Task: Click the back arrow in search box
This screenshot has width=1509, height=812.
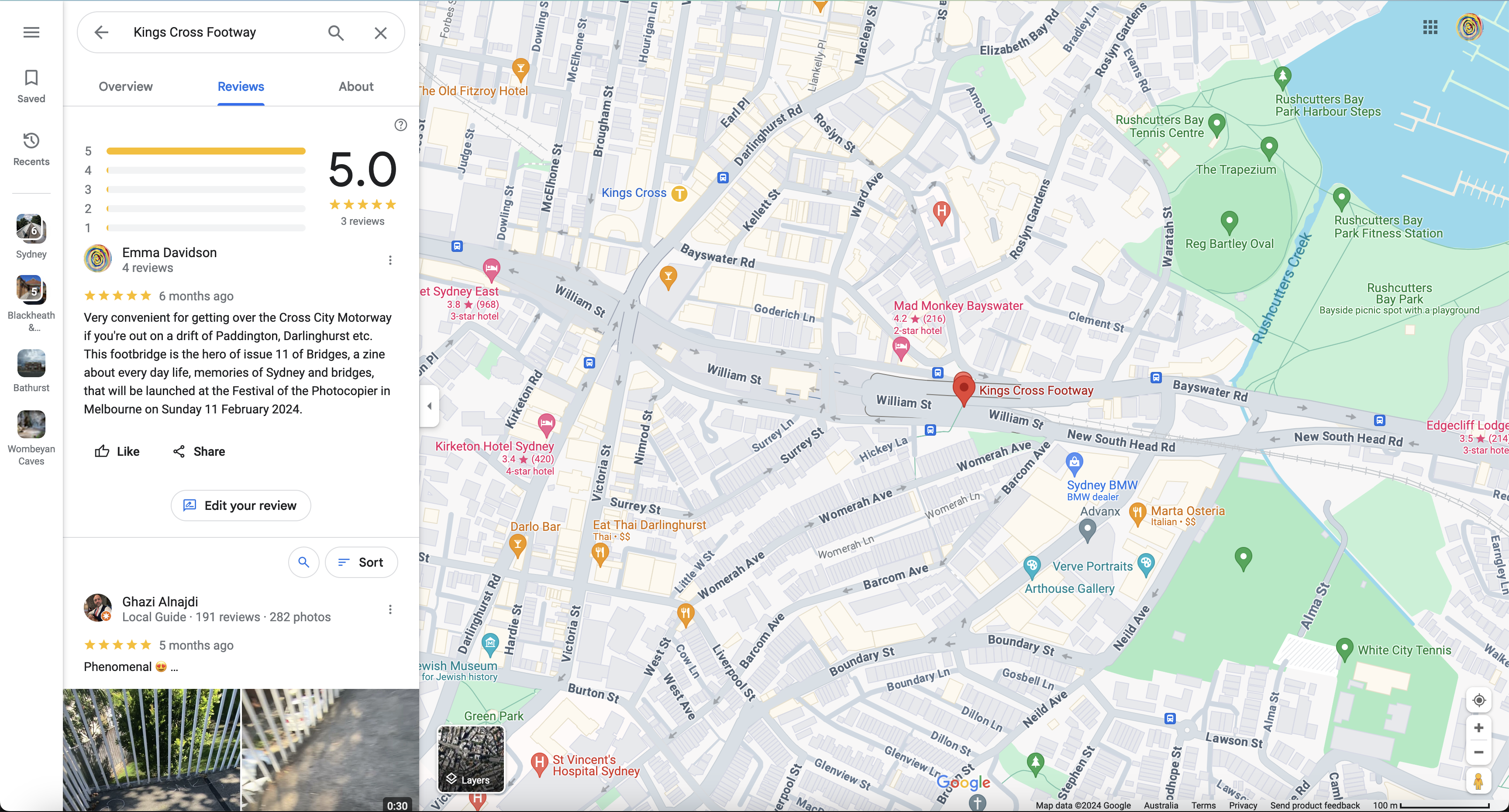Action: point(101,32)
